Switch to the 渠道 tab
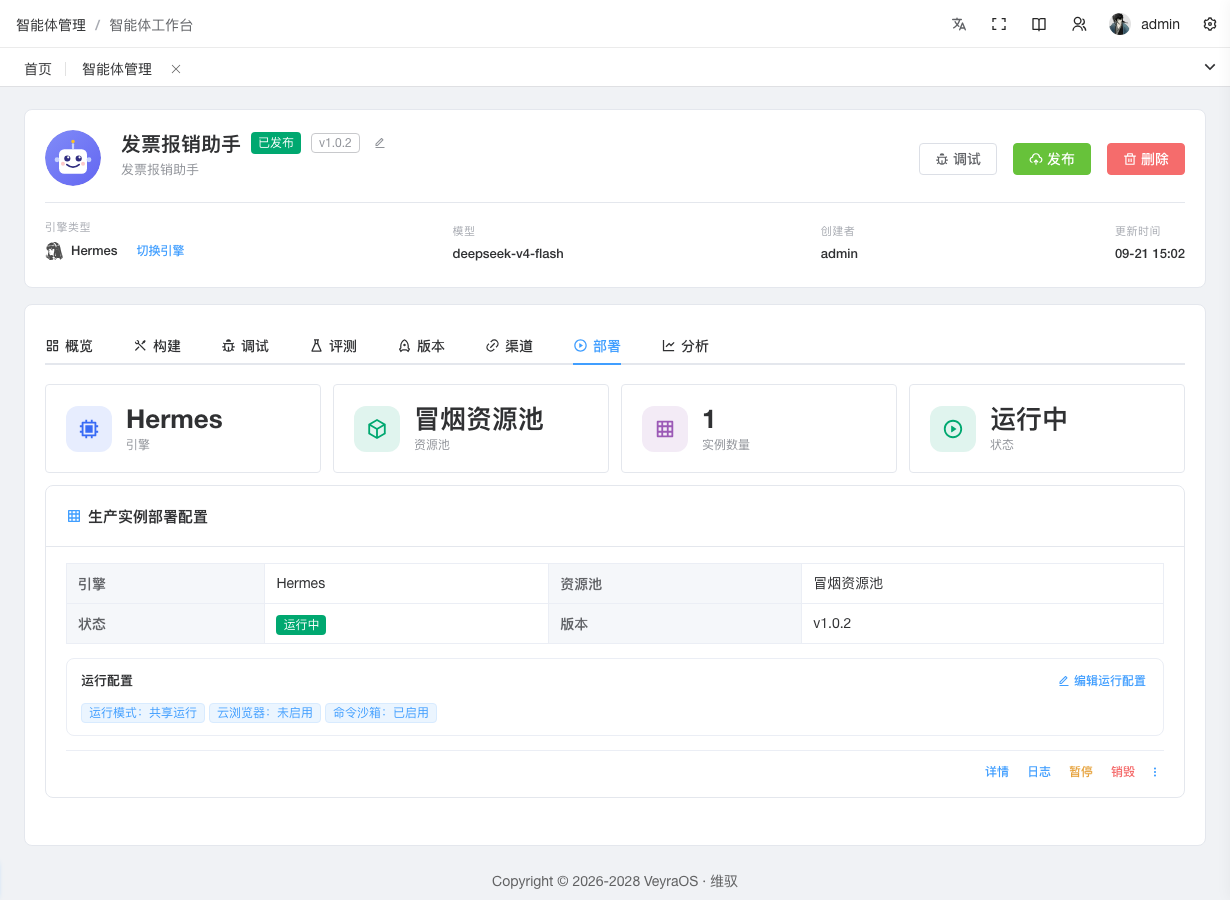This screenshot has height=900, width=1230. [x=509, y=346]
